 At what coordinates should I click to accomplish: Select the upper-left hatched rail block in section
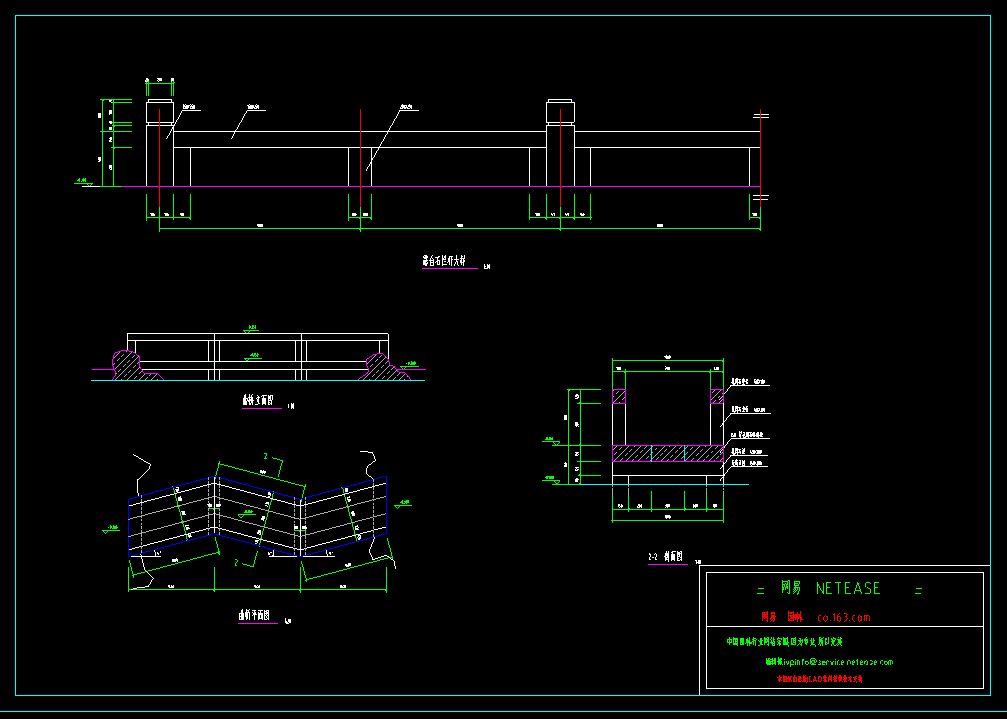[620, 396]
